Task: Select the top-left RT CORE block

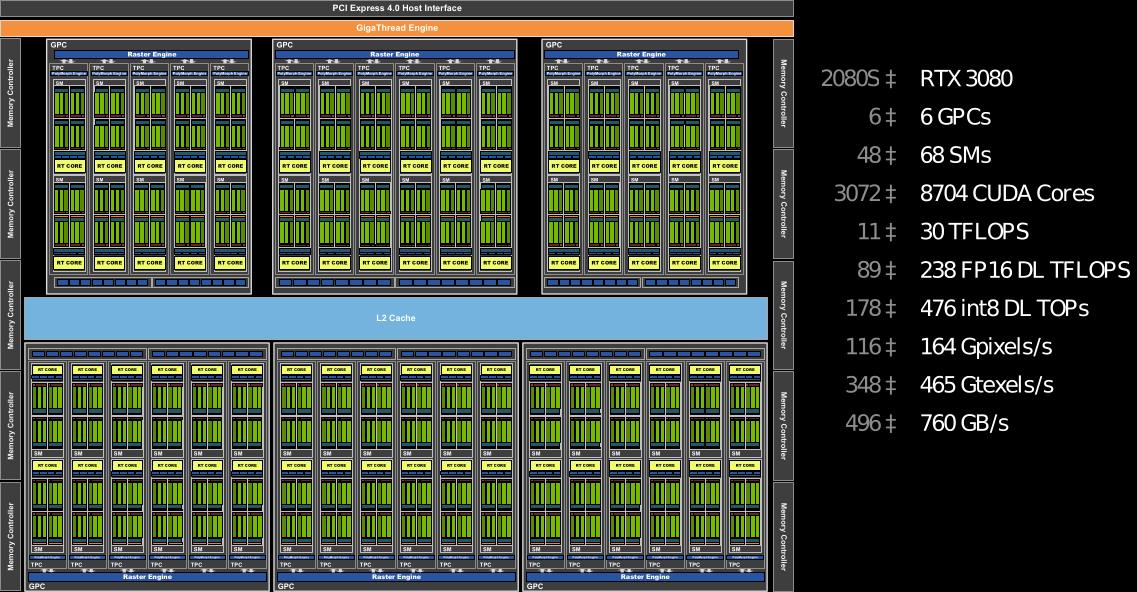Action: coord(68,166)
